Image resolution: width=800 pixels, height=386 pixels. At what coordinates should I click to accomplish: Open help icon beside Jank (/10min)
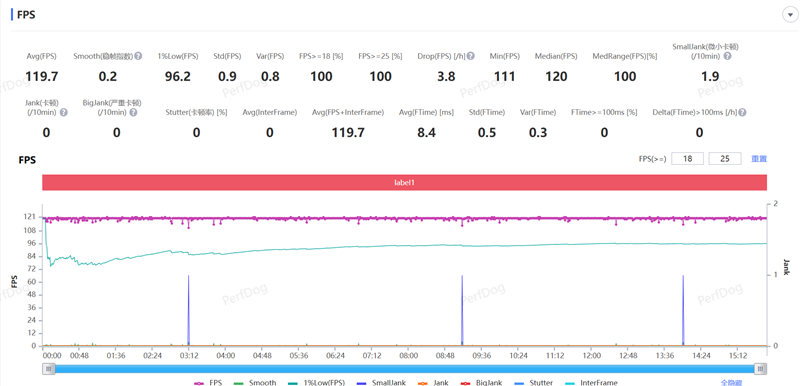coord(64,112)
